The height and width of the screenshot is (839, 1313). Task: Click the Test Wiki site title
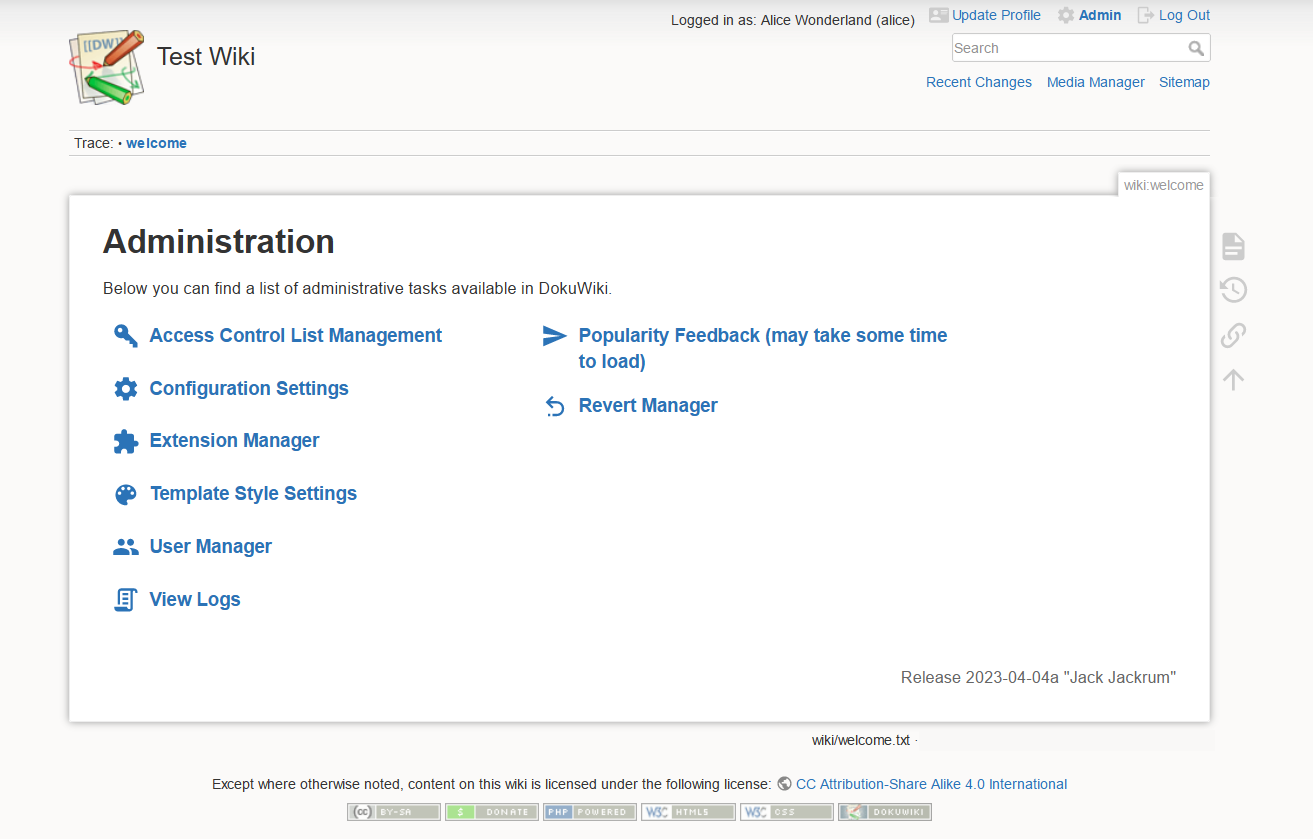pos(206,57)
